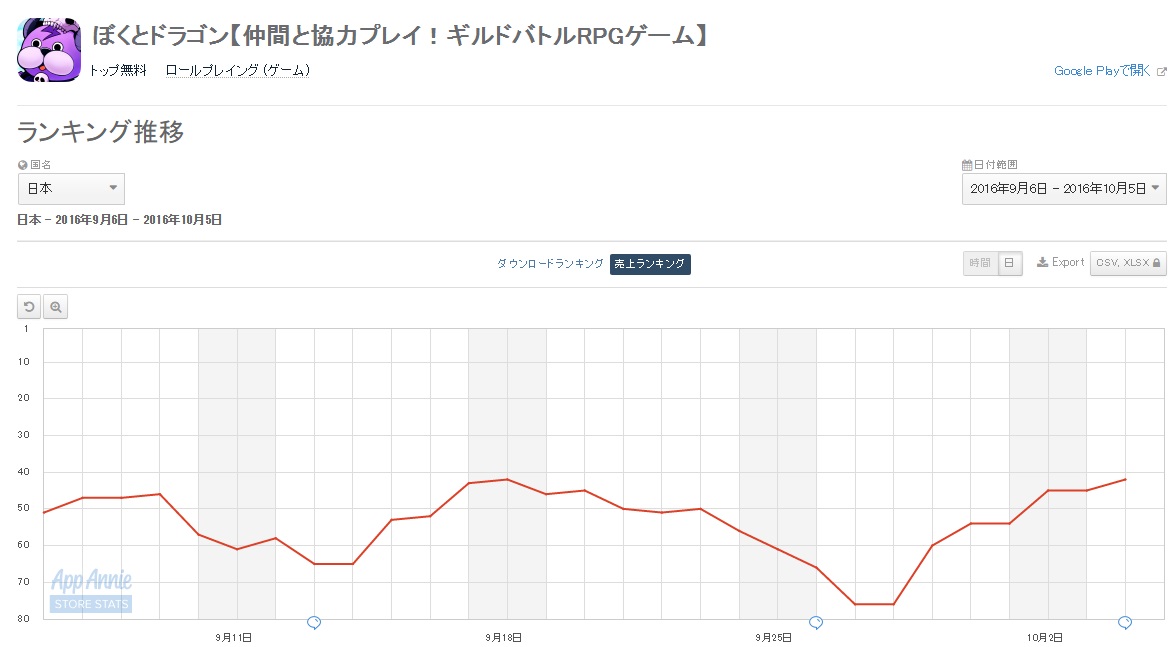Click the locked CSV, XLSX export button
1174x647 pixels.
pyautogui.click(x=1128, y=263)
